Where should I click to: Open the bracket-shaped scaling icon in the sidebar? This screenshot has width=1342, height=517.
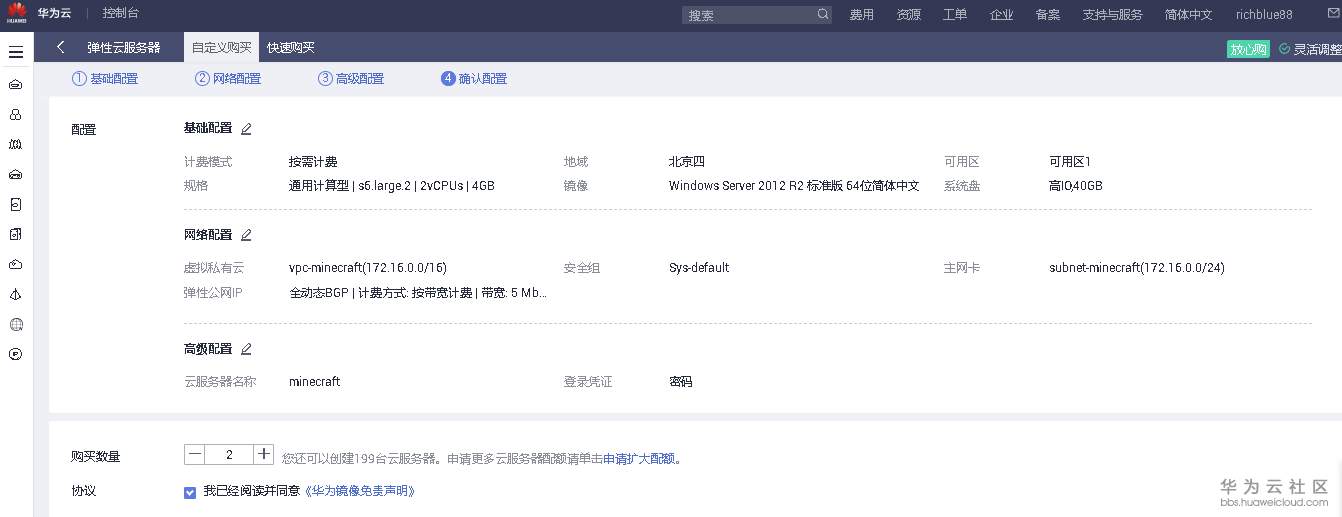click(16, 145)
